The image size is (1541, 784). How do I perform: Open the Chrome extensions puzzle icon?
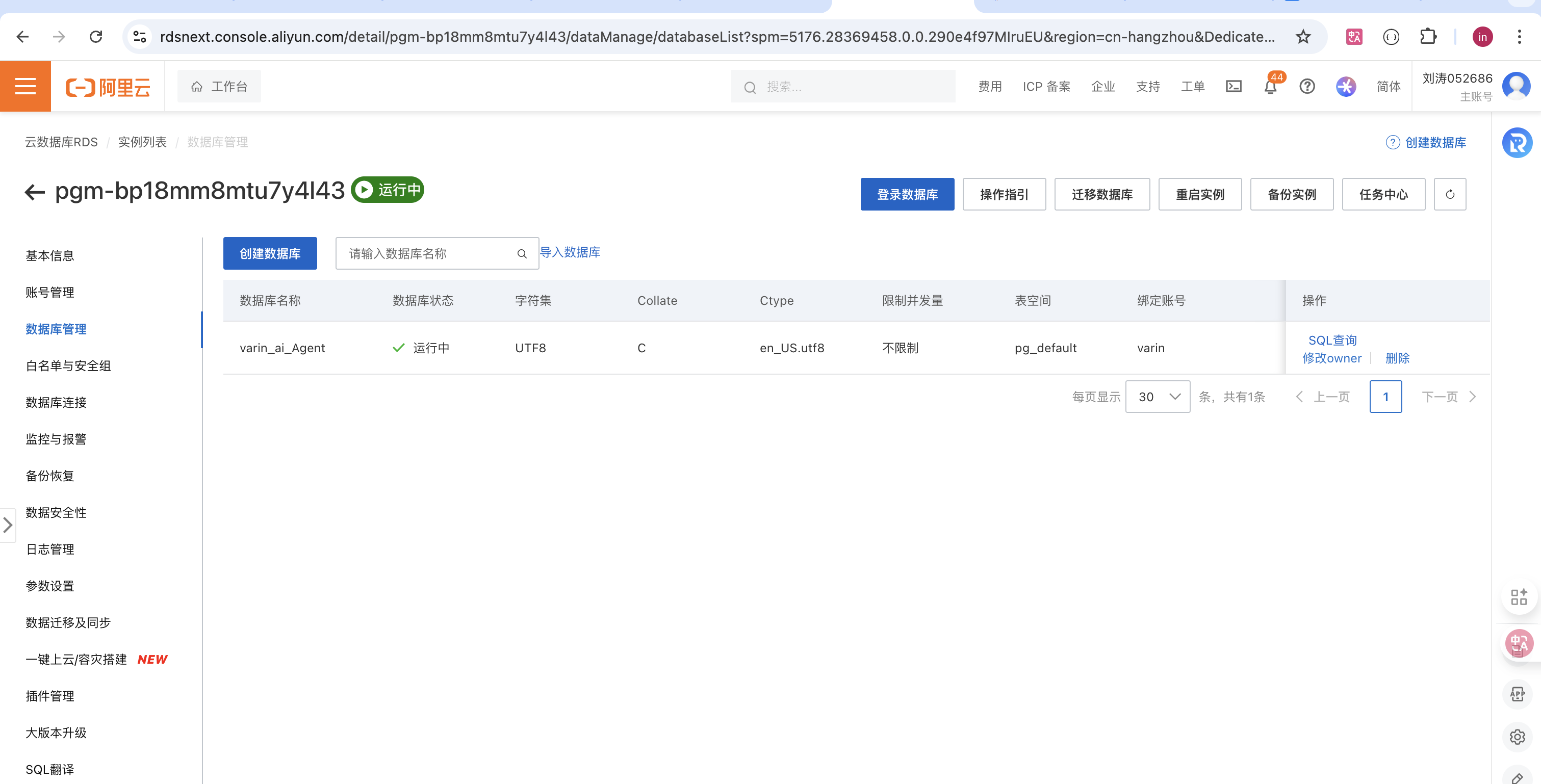point(1428,37)
